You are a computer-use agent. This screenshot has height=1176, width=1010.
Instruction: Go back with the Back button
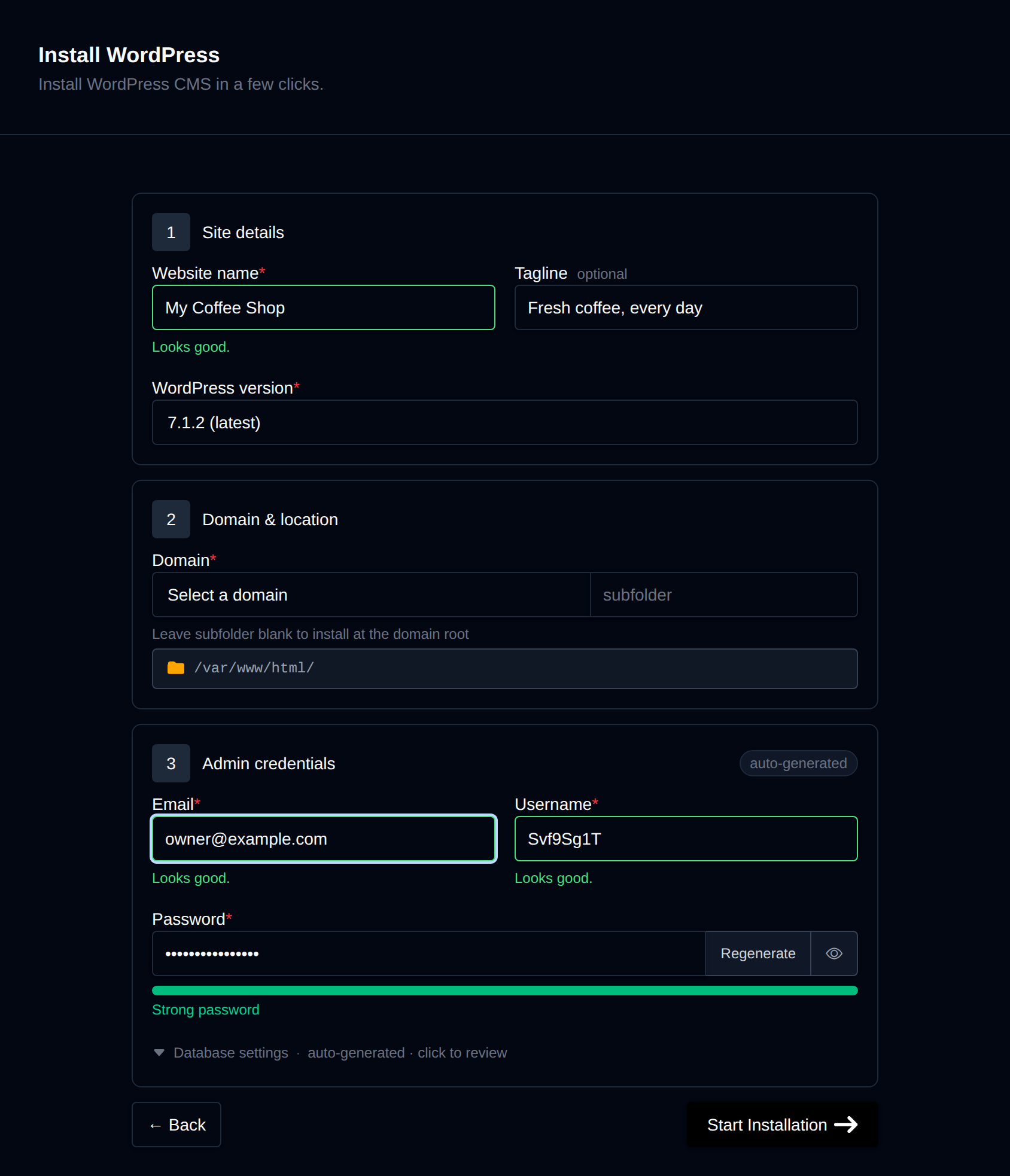click(x=177, y=1125)
